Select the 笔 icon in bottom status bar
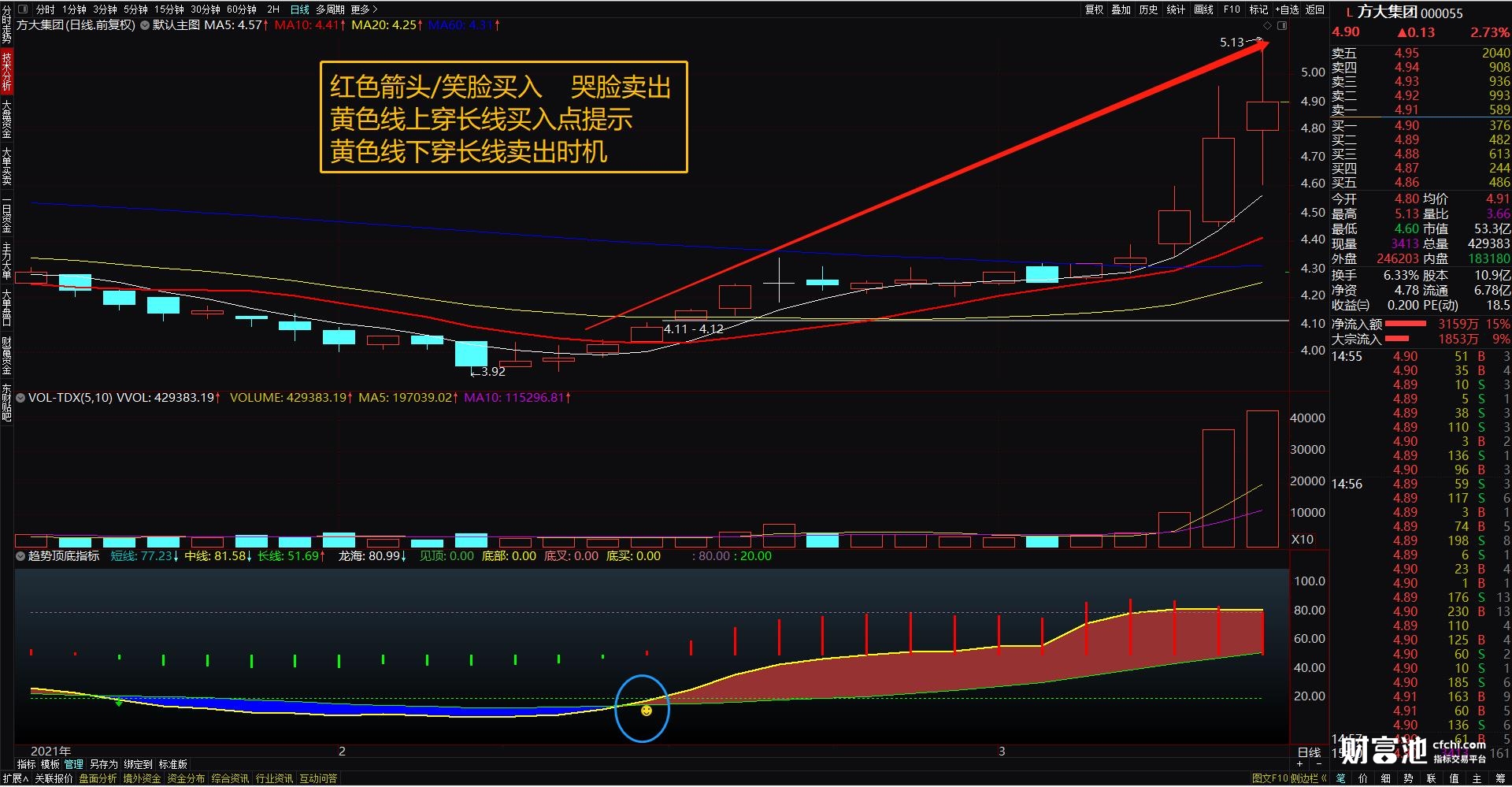The height and width of the screenshot is (787, 1512). pyautogui.click(x=1341, y=778)
